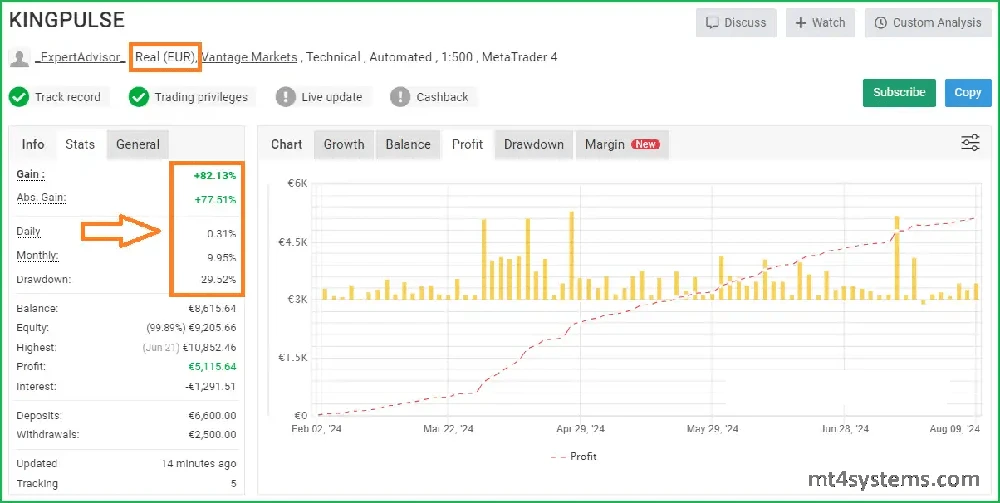Subscribe to the KINGPULSE system

tap(899, 92)
